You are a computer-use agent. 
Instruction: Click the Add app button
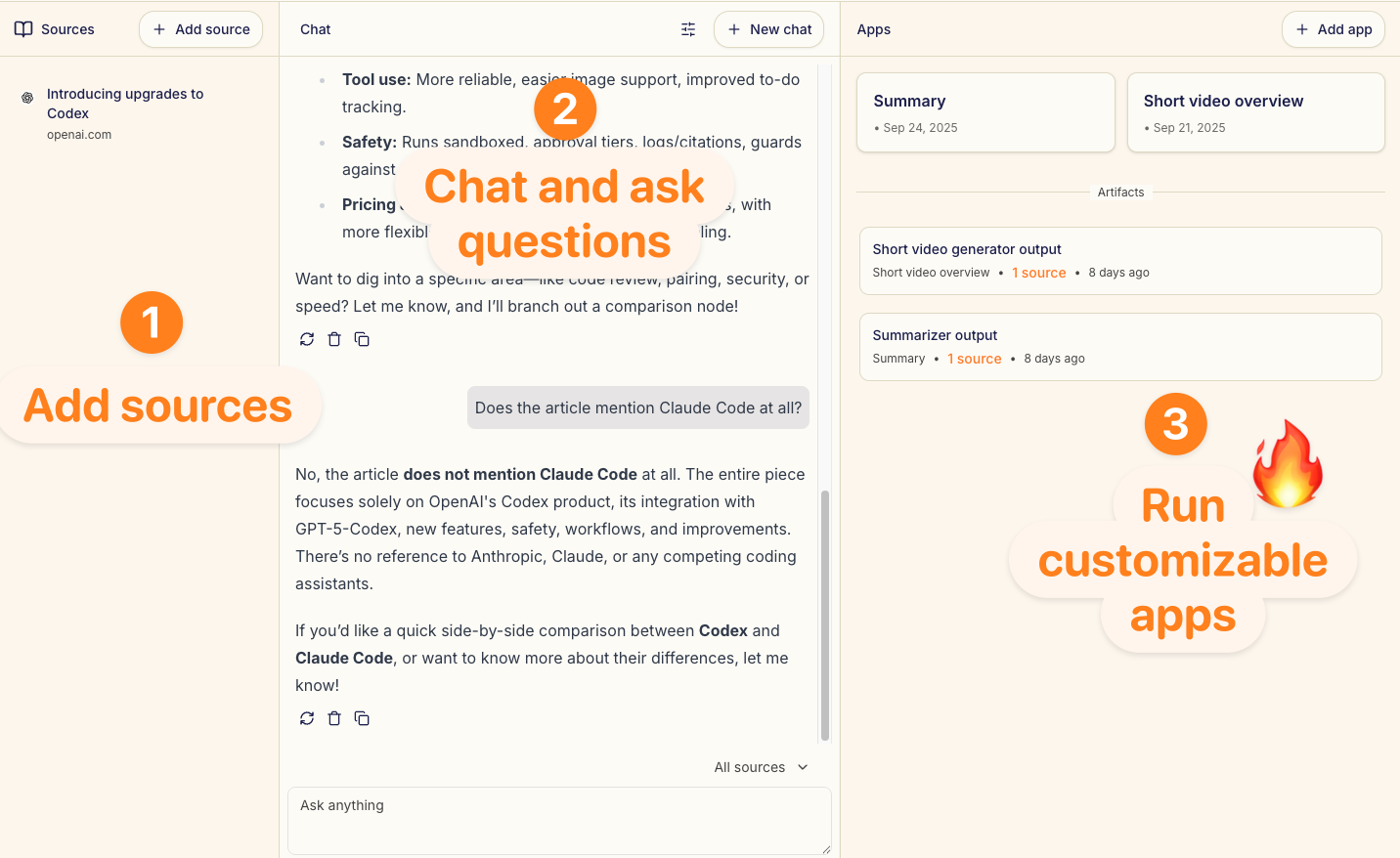point(1333,29)
